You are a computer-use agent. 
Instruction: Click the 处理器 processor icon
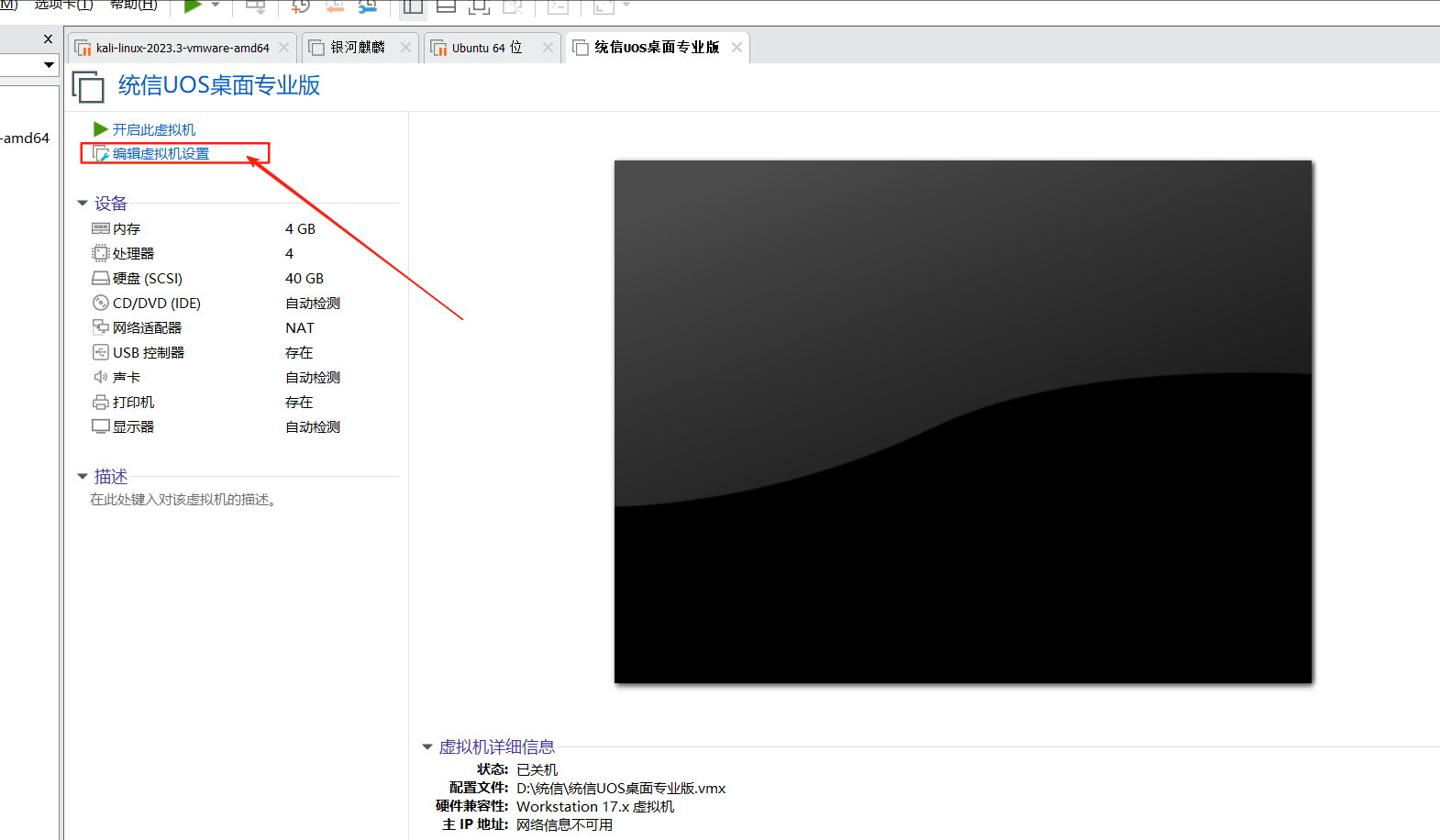point(101,253)
